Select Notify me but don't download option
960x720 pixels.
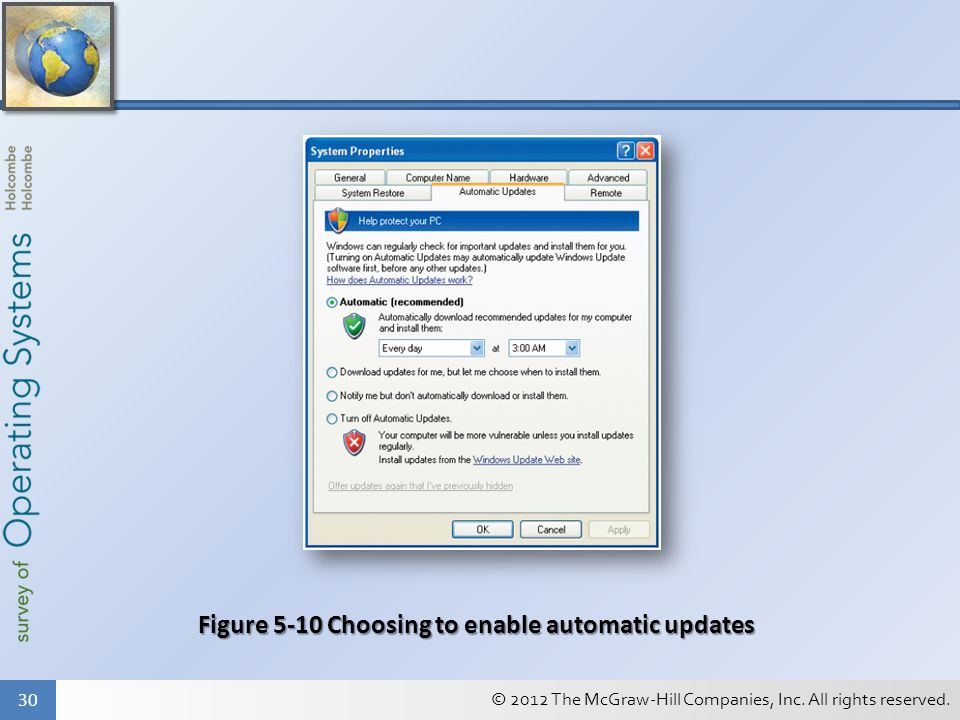332,396
